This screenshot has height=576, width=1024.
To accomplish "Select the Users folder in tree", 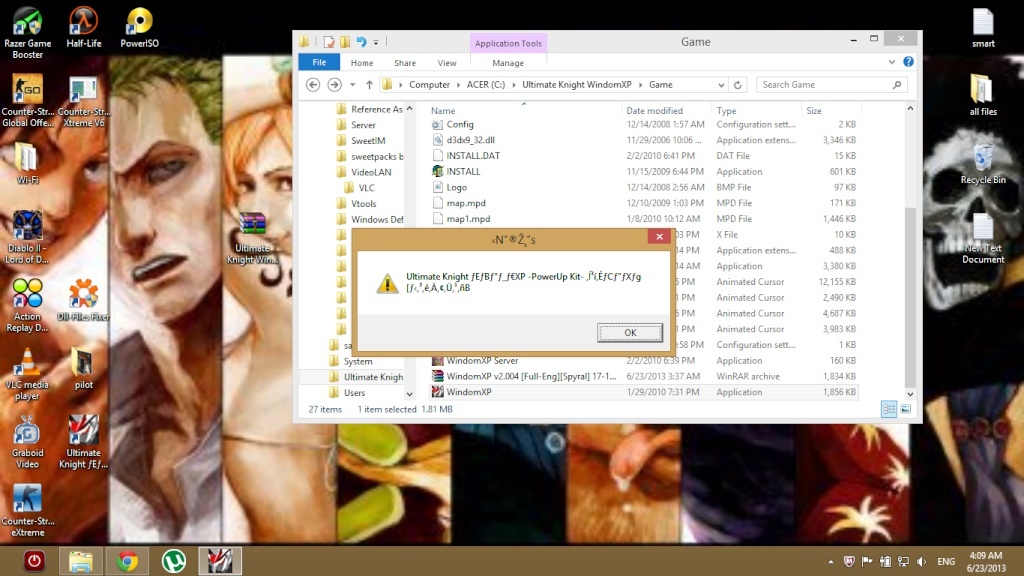I will click(x=354, y=392).
